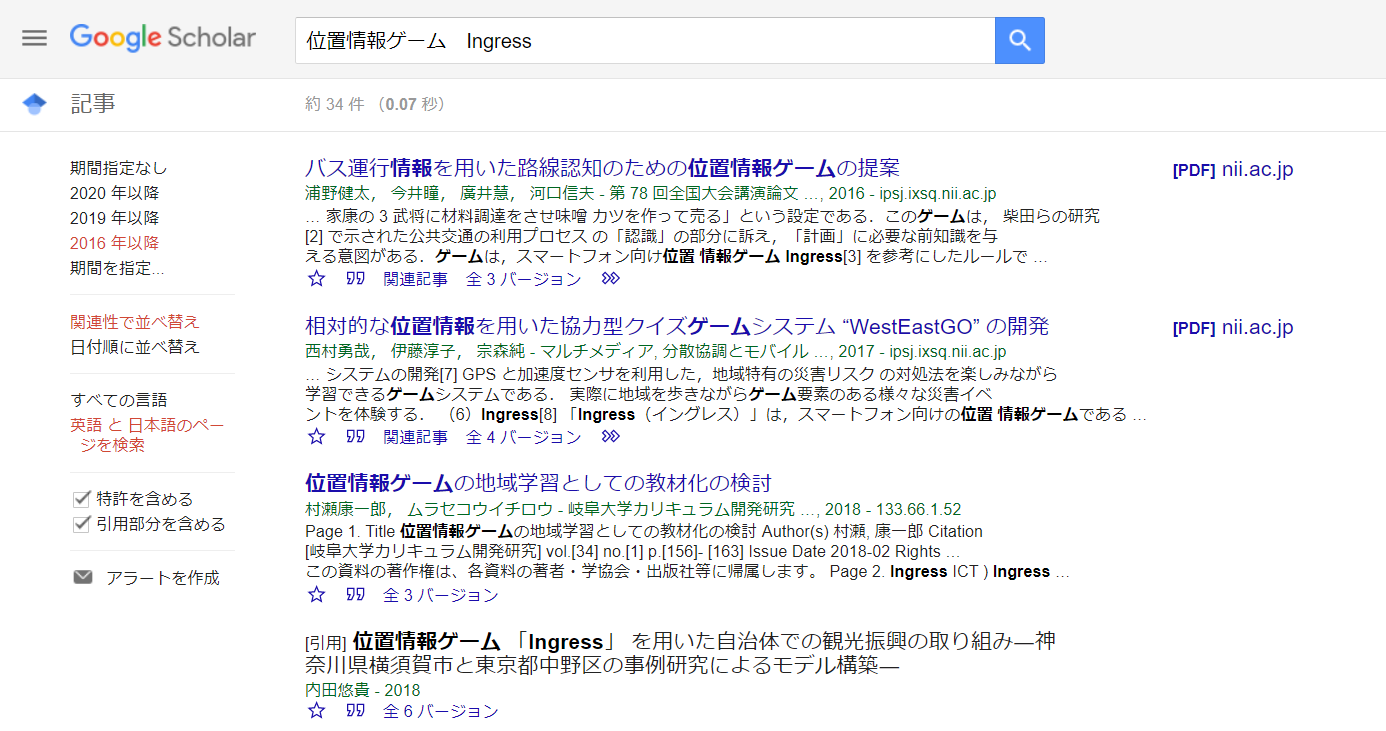This screenshot has height=731, width=1386.
Task: Open バス運行情報を用いた路線認知 article title
Action: 602,167
